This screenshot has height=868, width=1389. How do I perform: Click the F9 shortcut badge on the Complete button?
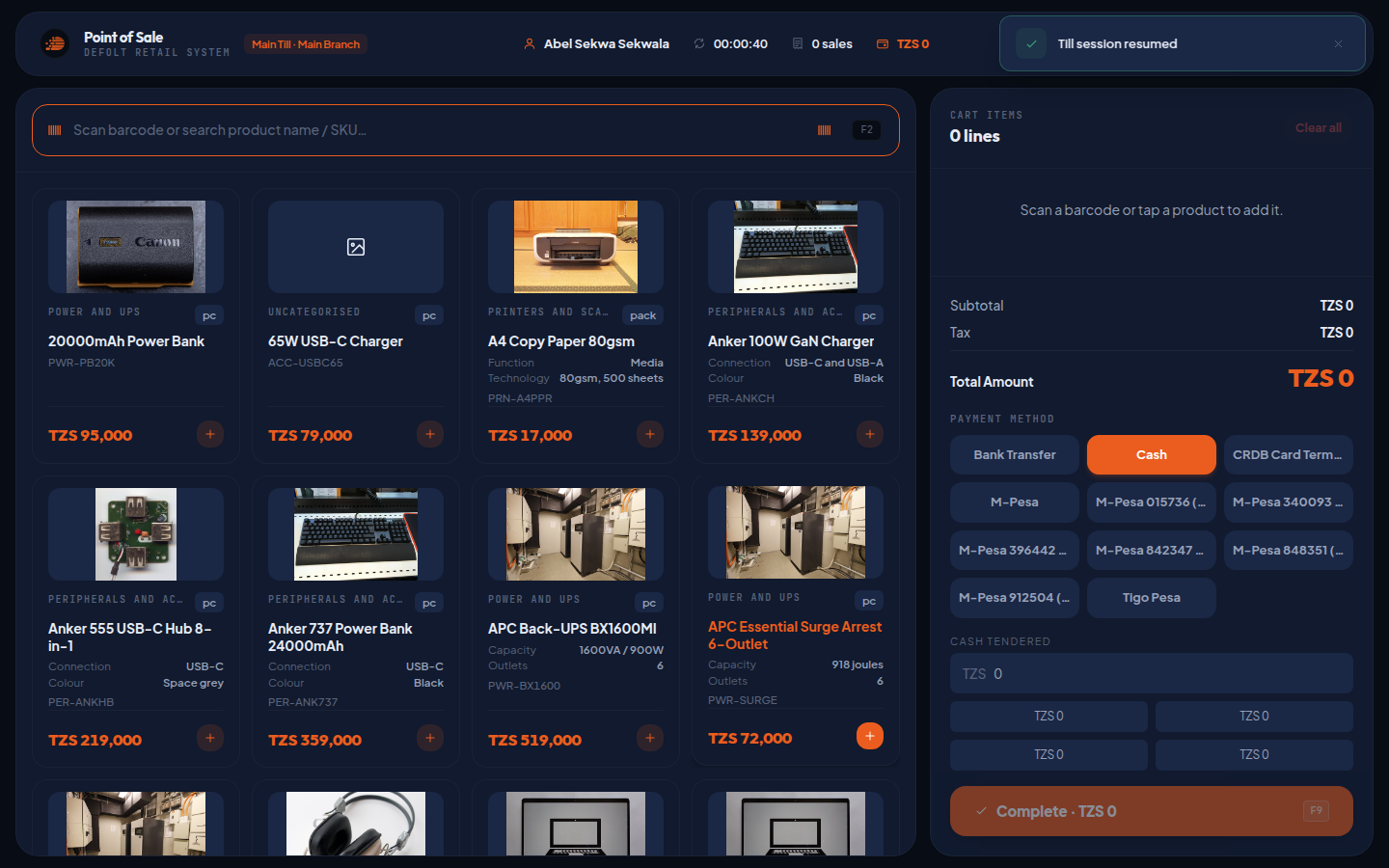click(1316, 811)
